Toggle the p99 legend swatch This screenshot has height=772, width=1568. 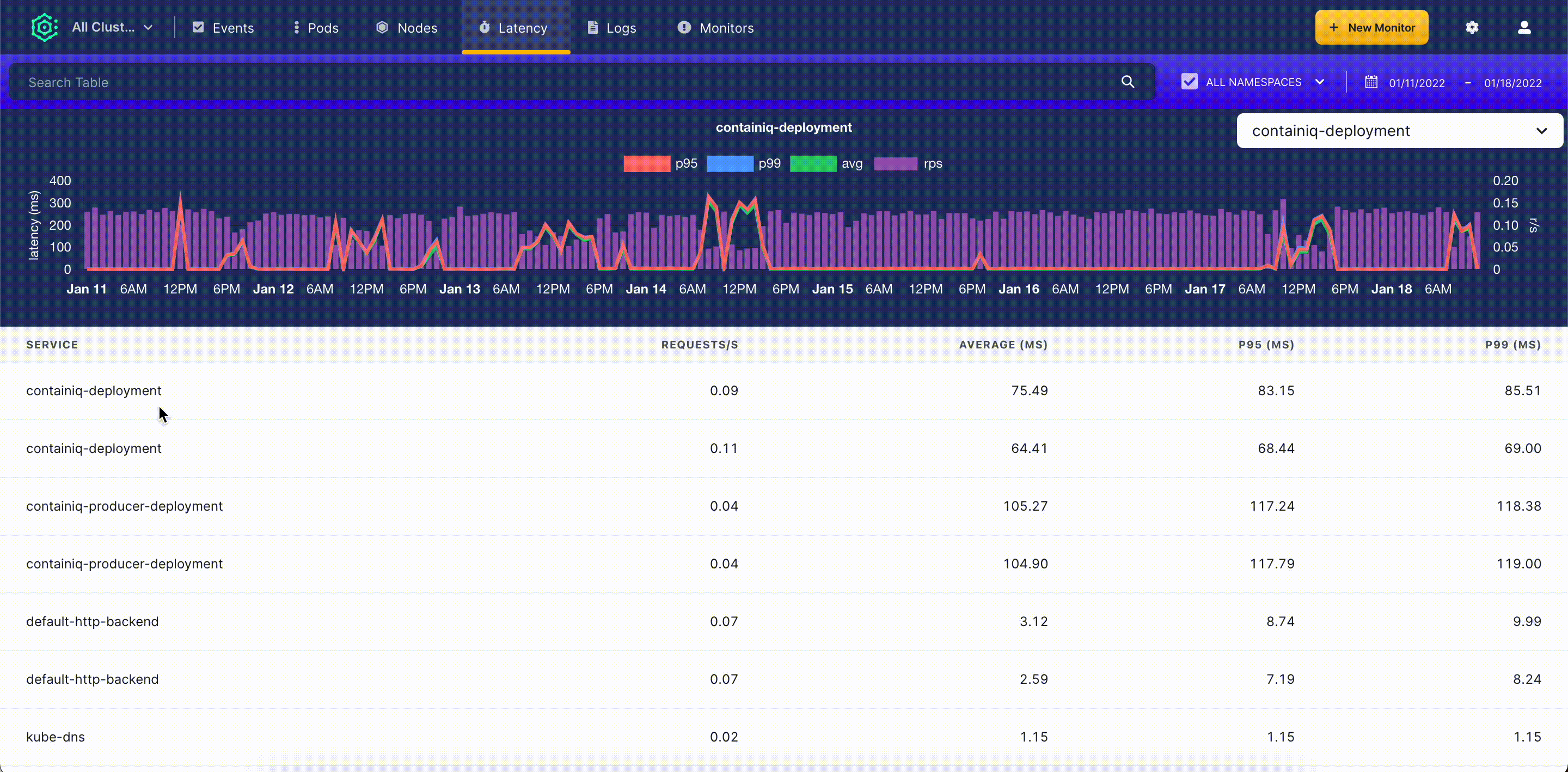730,164
